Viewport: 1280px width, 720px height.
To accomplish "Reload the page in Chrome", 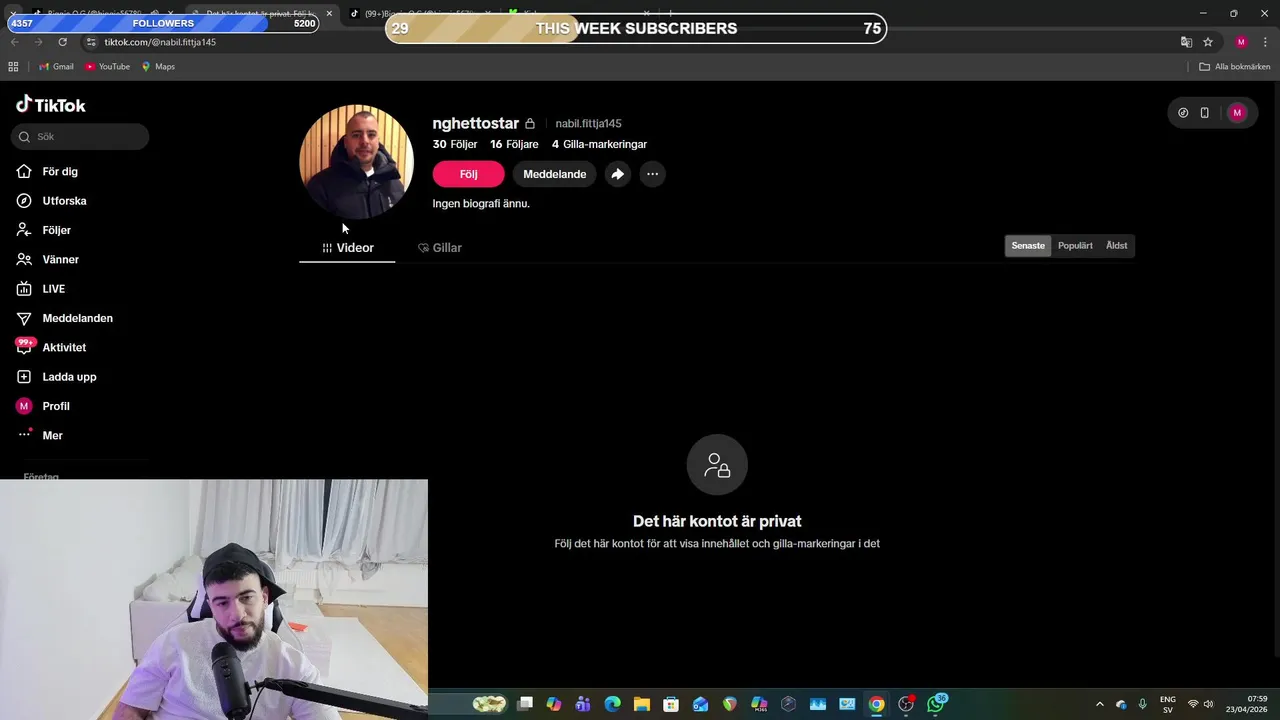I will 62,42.
